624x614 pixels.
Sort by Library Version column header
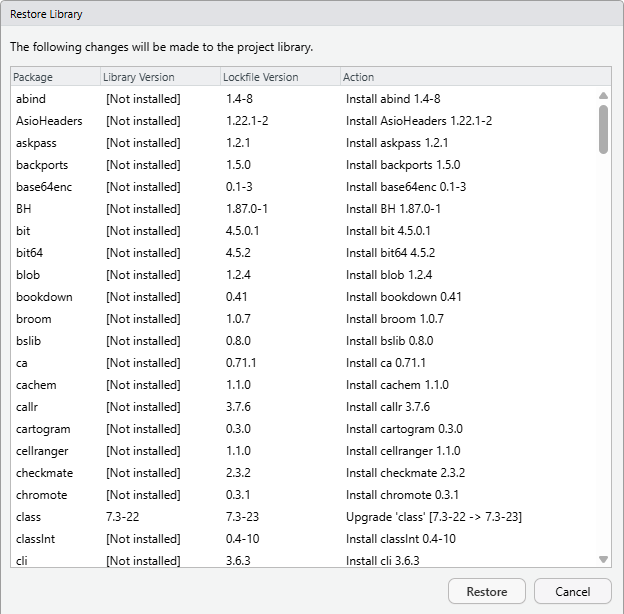160,77
